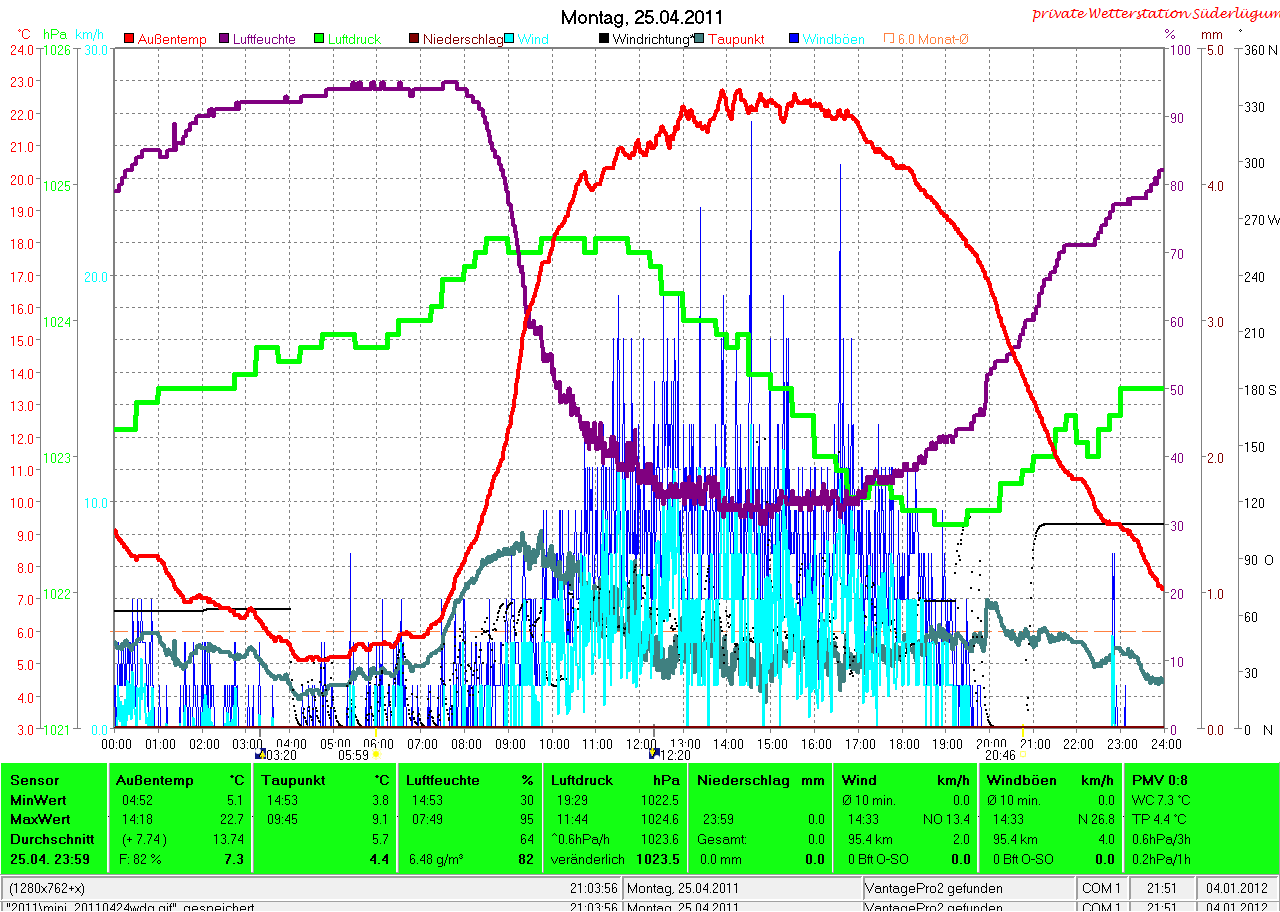Click the moon marker at 03:20
Screen dimensions: 1280x912
coord(261,754)
